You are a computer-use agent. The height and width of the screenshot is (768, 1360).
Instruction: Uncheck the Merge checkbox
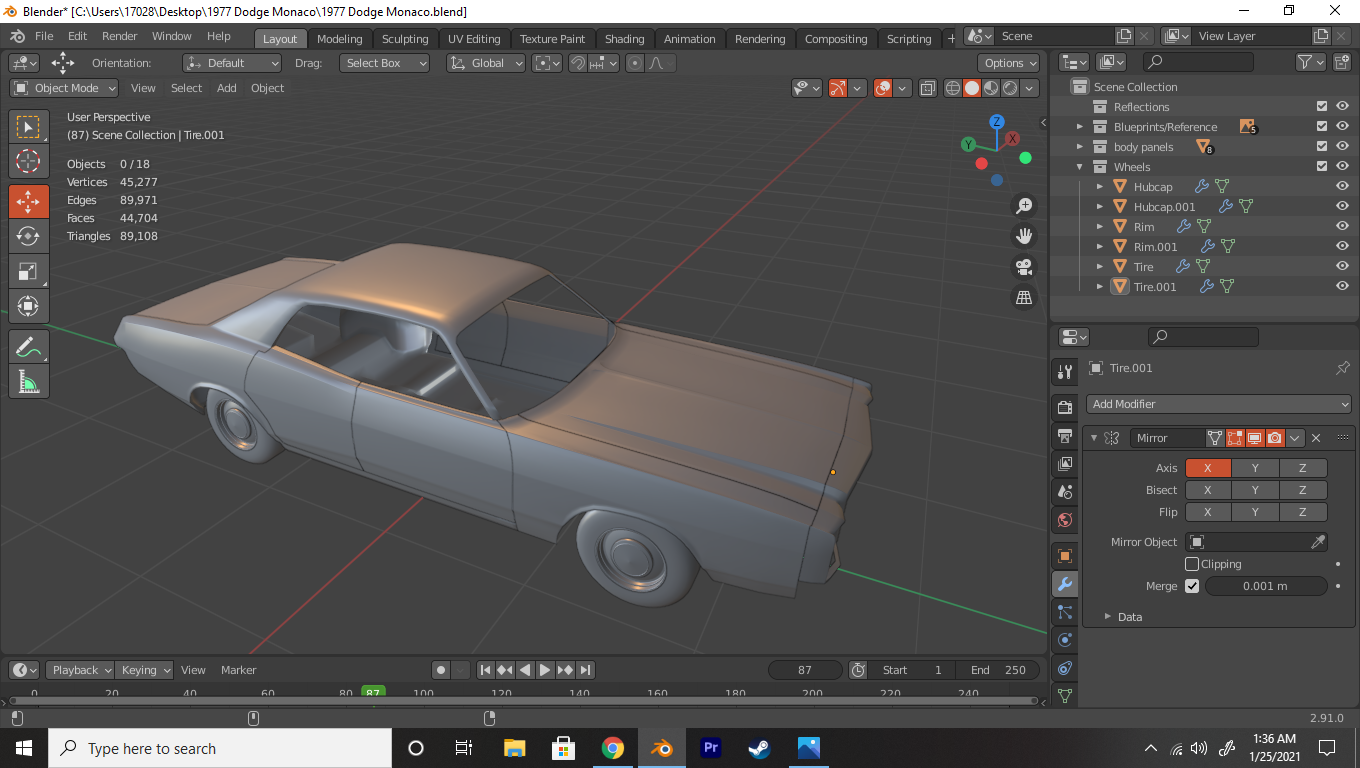pos(1192,586)
